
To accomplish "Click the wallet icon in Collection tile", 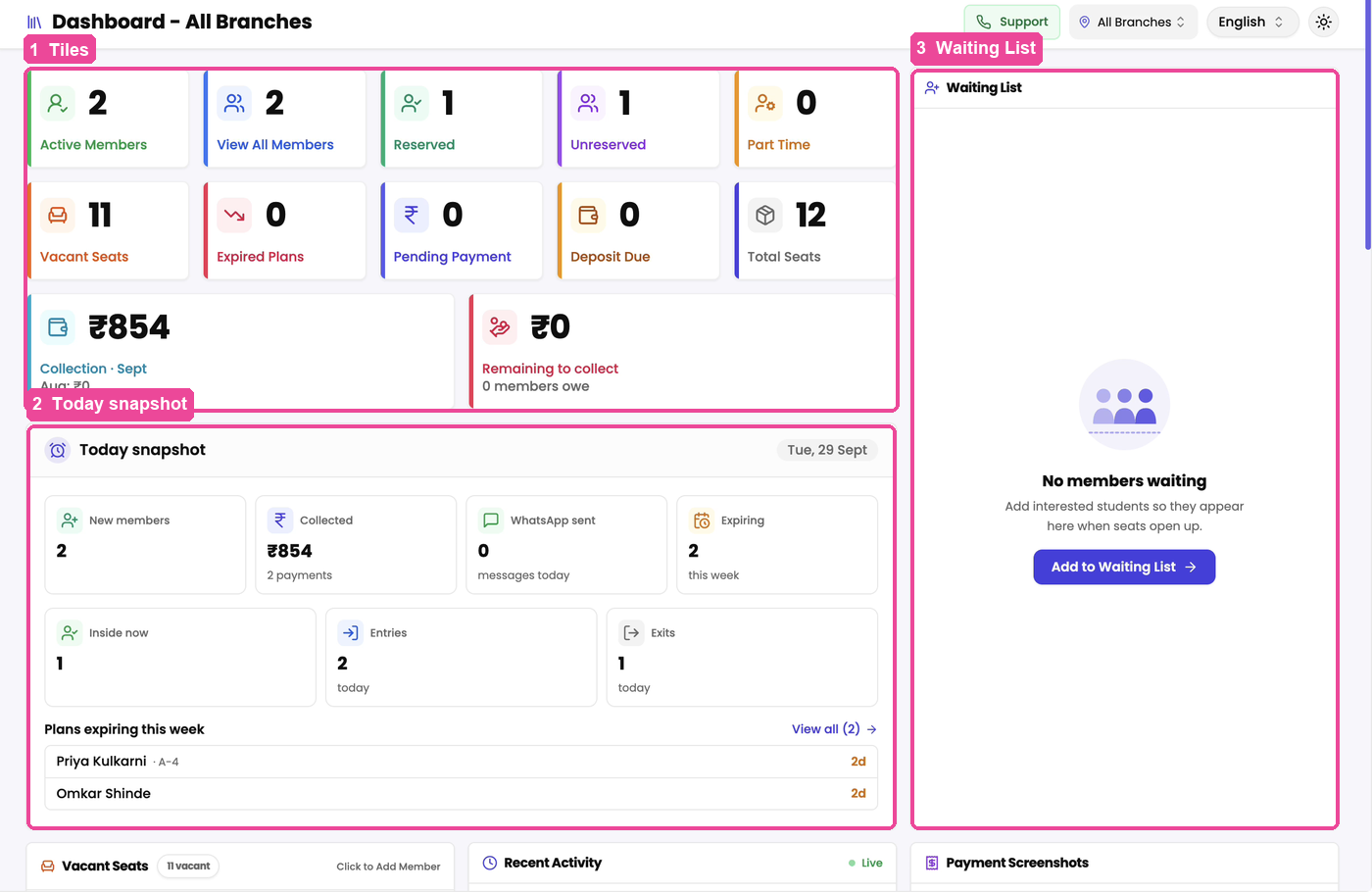I will click(x=58, y=327).
